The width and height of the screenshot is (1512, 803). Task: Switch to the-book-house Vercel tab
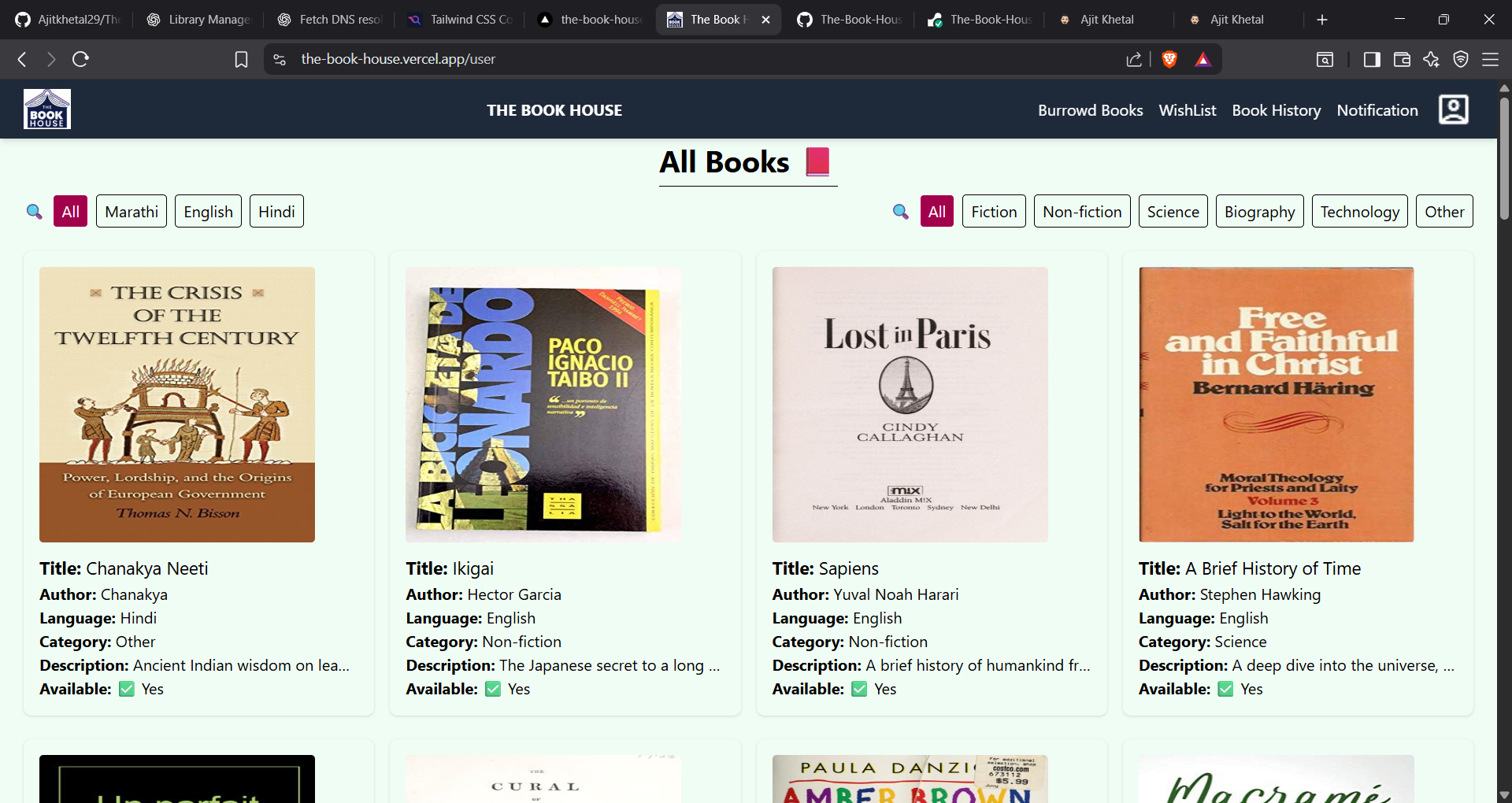pos(590,20)
